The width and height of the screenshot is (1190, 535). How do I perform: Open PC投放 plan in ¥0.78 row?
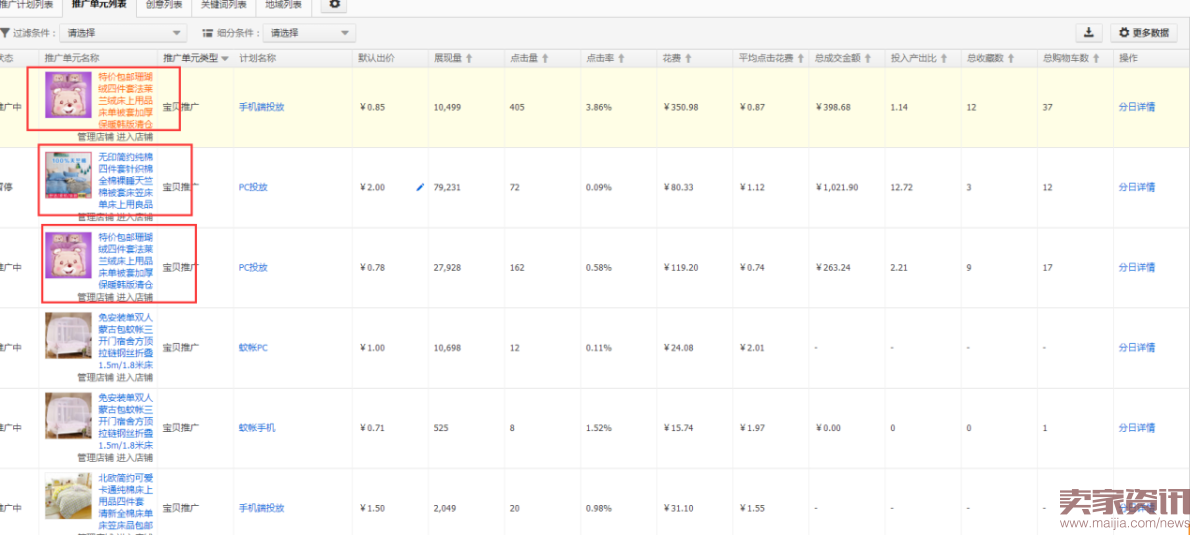[x=253, y=268]
